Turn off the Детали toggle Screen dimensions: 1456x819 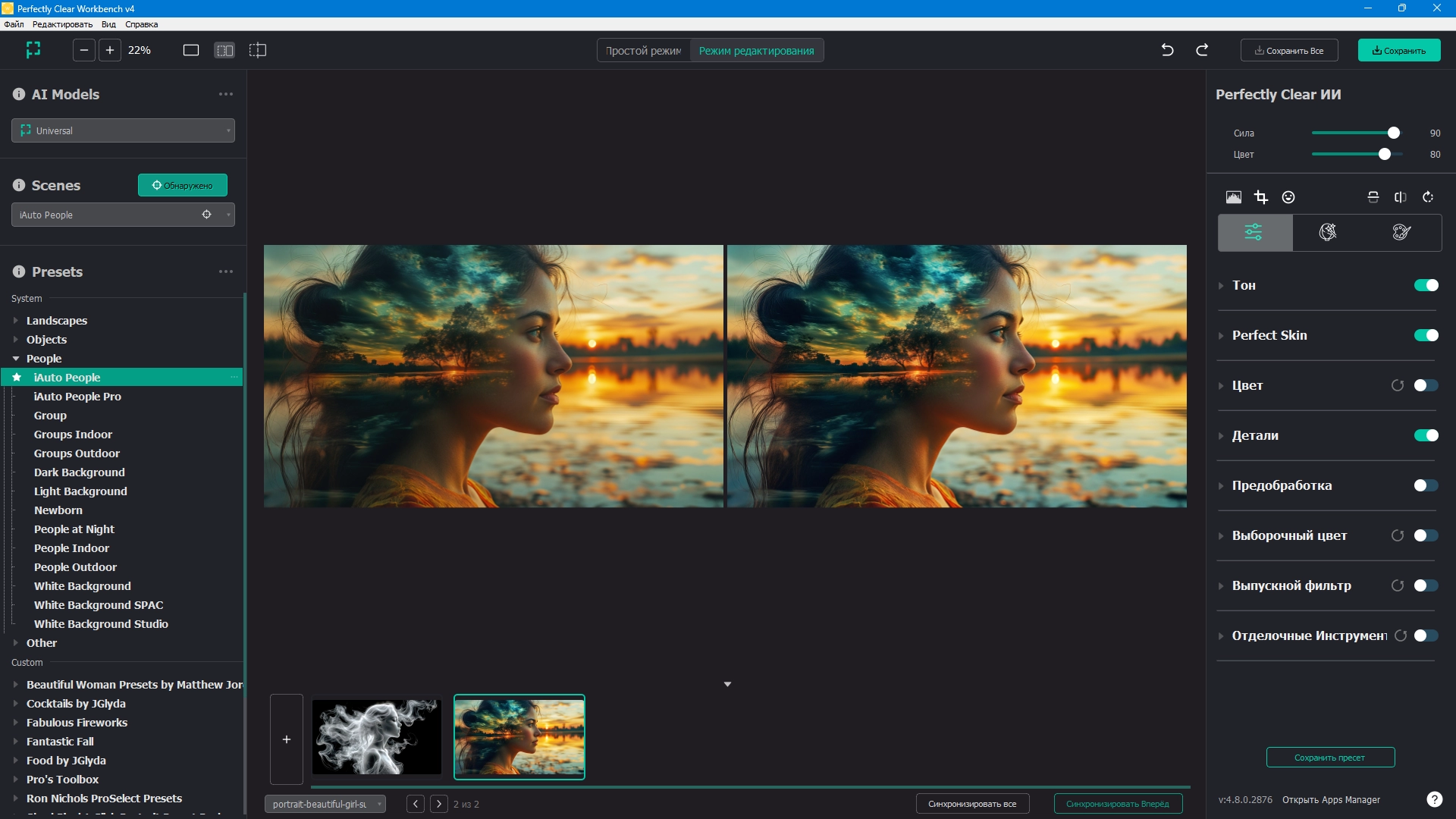pyautogui.click(x=1426, y=435)
